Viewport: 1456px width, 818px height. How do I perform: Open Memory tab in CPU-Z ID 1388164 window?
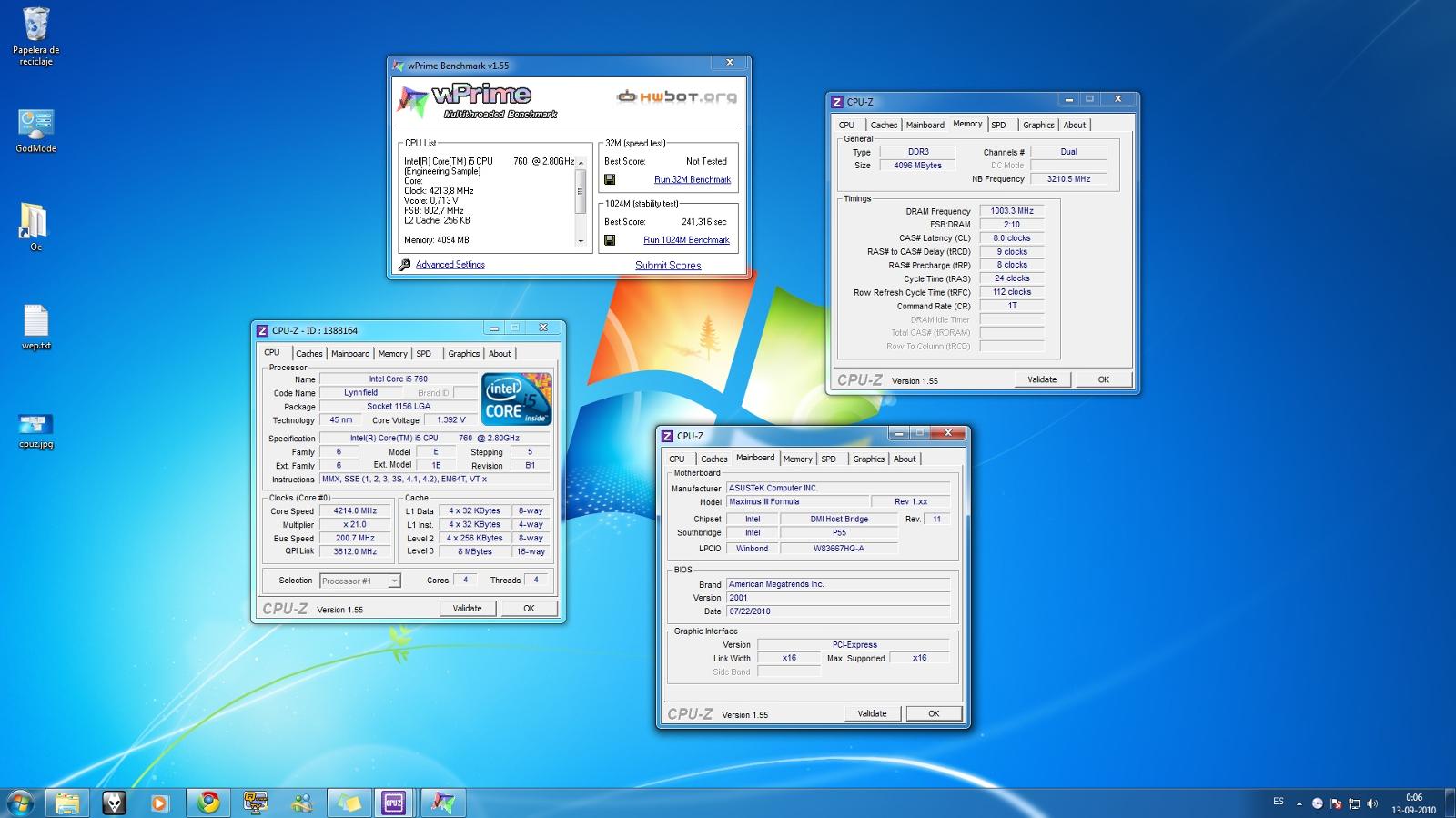pyautogui.click(x=393, y=354)
